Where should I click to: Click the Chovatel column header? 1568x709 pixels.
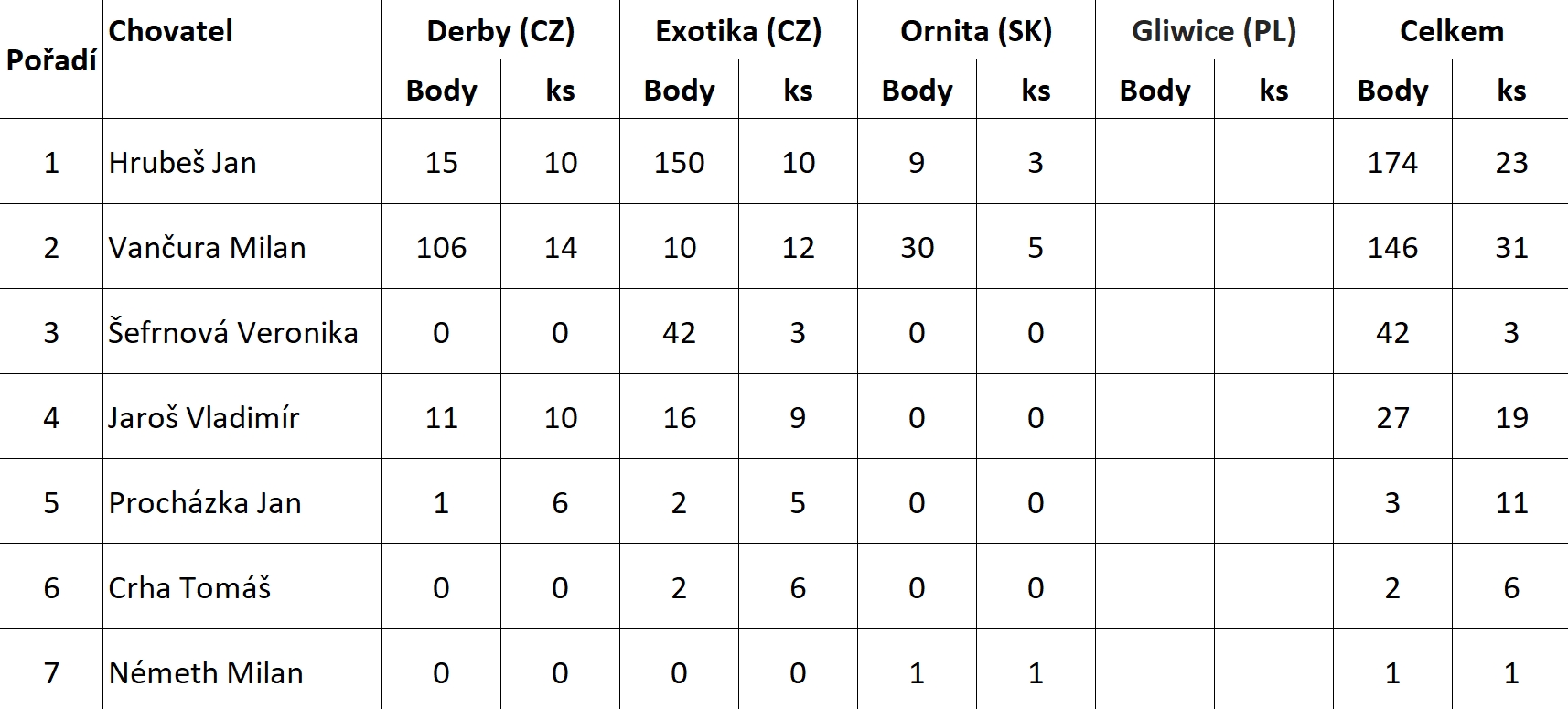[x=171, y=31]
